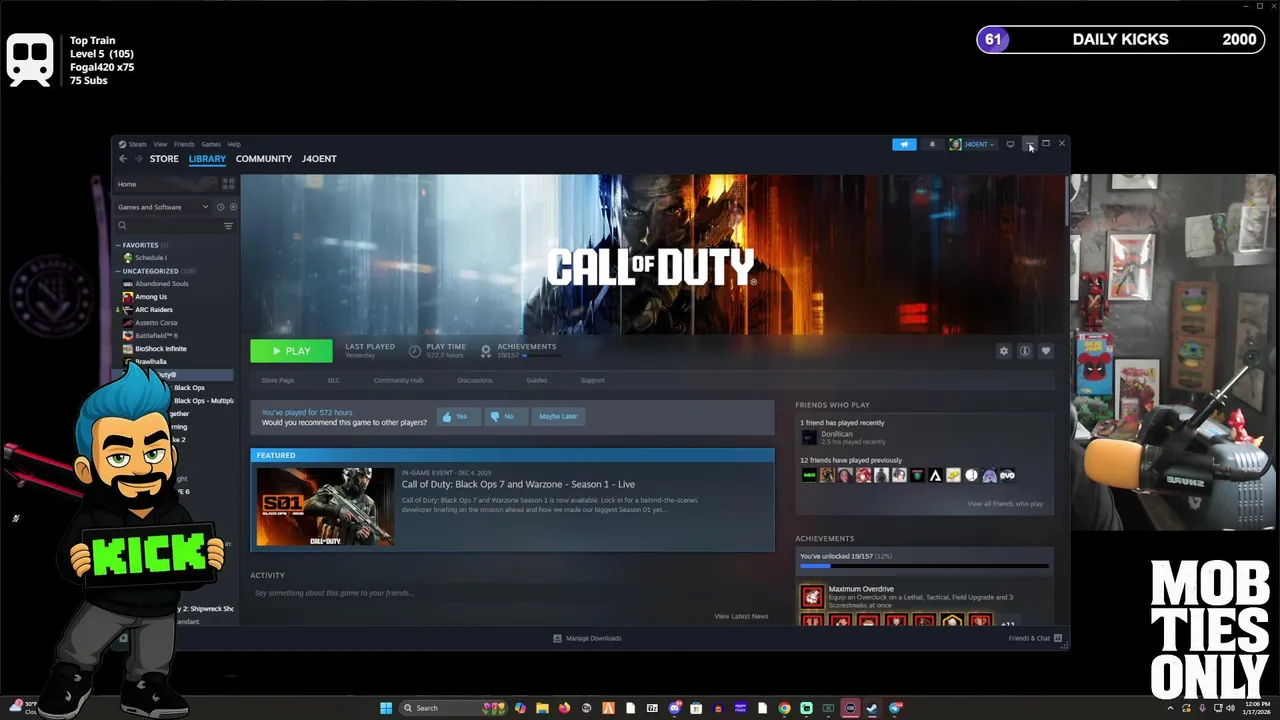This screenshot has height=720, width=1280.
Task: Sort library by recent activity clock icon
Action: 220,207
